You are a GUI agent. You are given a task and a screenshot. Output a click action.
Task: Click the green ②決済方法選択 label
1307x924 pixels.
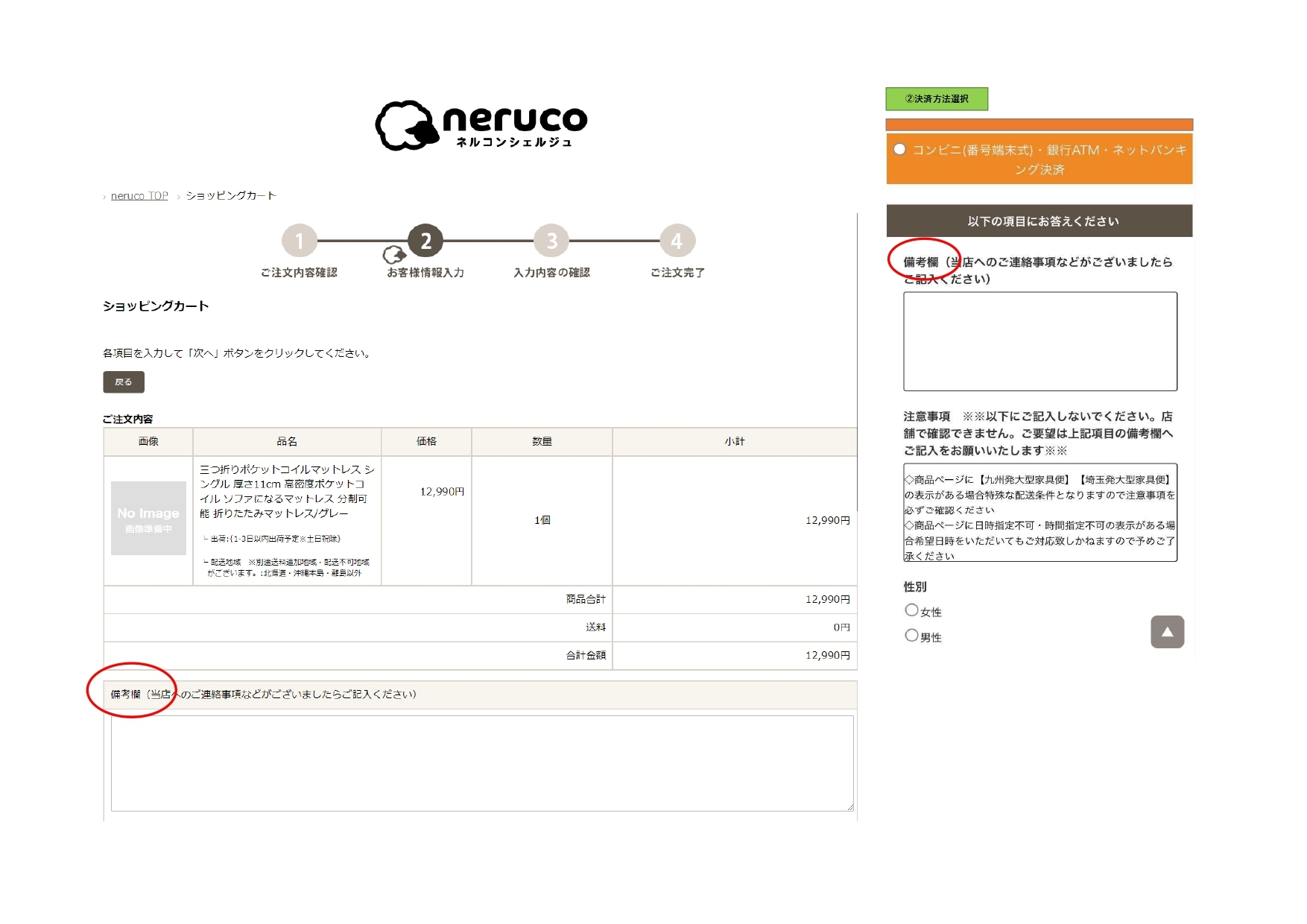937,99
